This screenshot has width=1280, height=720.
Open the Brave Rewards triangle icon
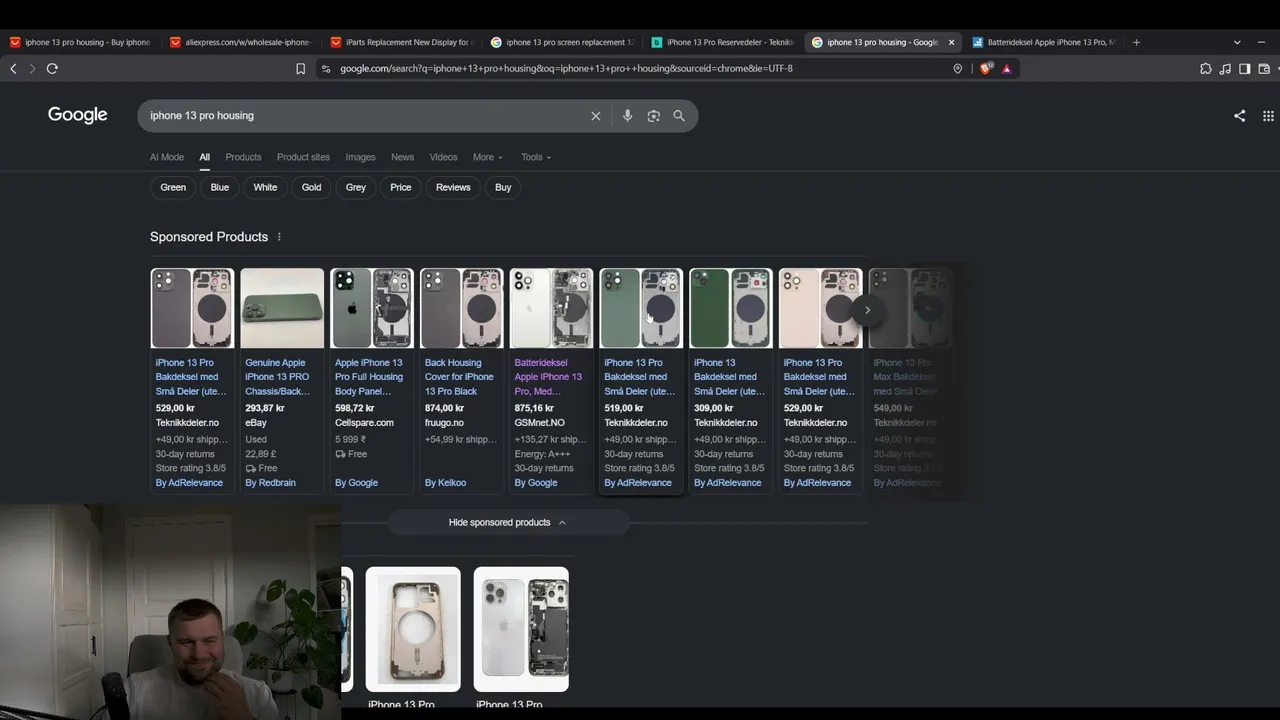(x=1006, y=69)
